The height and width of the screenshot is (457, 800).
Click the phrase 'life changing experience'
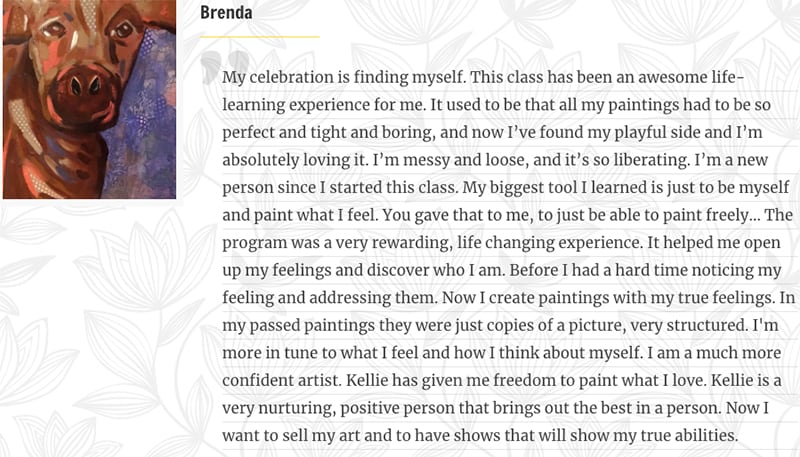click(x=549, y=242)
